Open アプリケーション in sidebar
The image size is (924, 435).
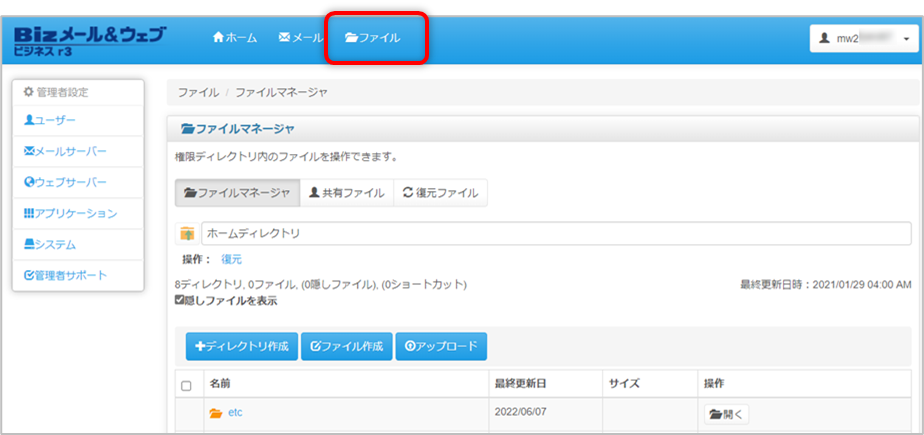pyautogui.click(x=70, y=214)
